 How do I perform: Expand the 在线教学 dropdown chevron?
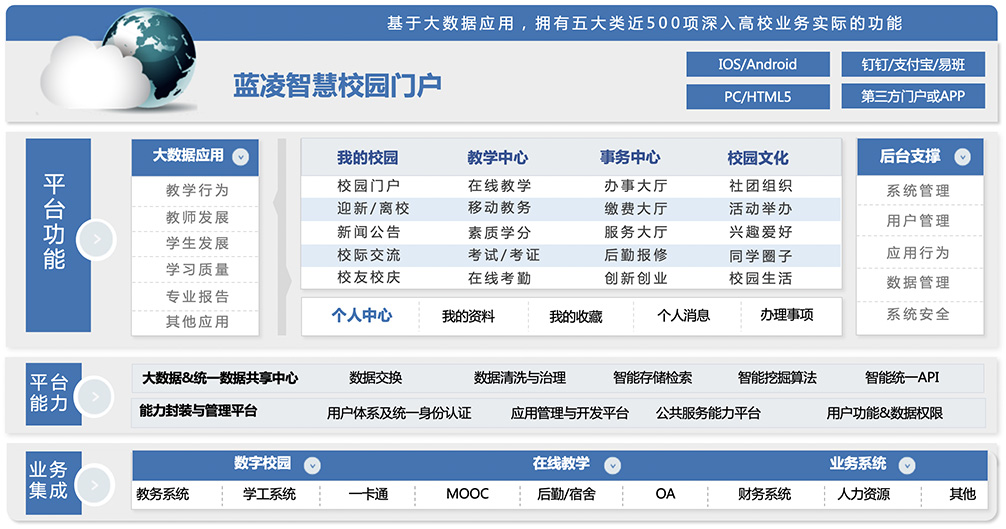(613, 466)
